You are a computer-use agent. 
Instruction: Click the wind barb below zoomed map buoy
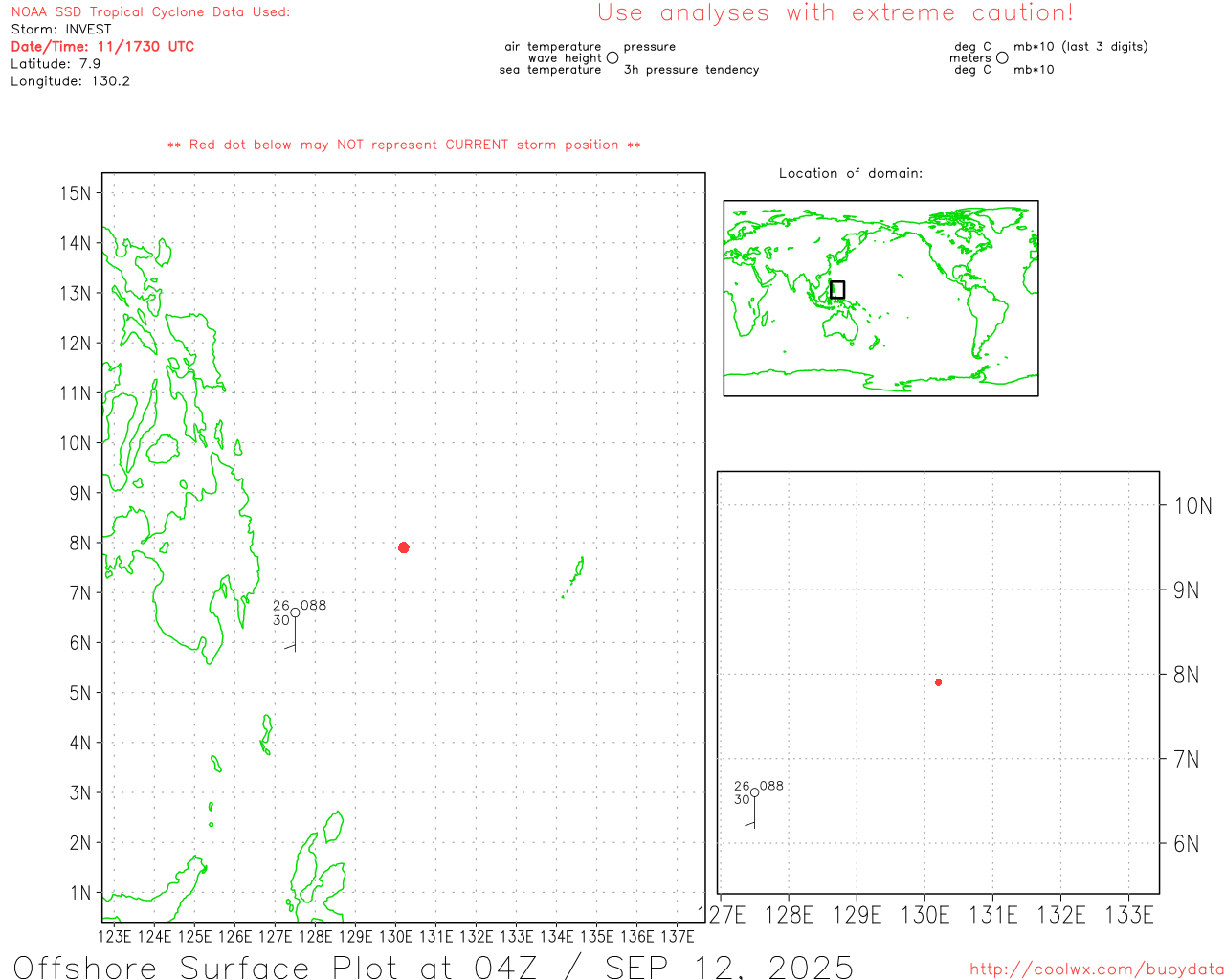(x=751, y=813)
